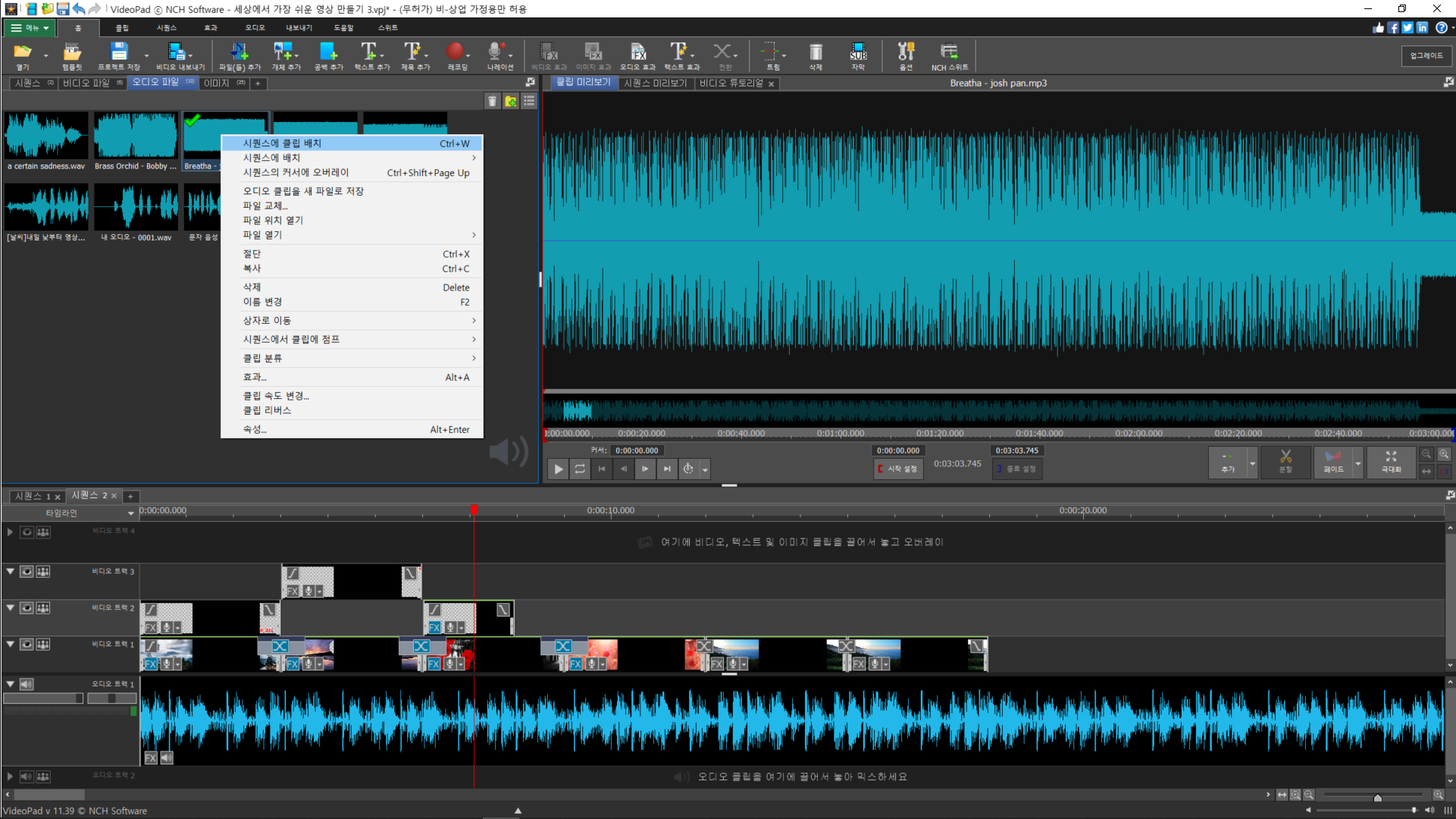Toggle loop playback in preview controls
The height and width of the screenshot is (819, 1456).
coord(580,469)
